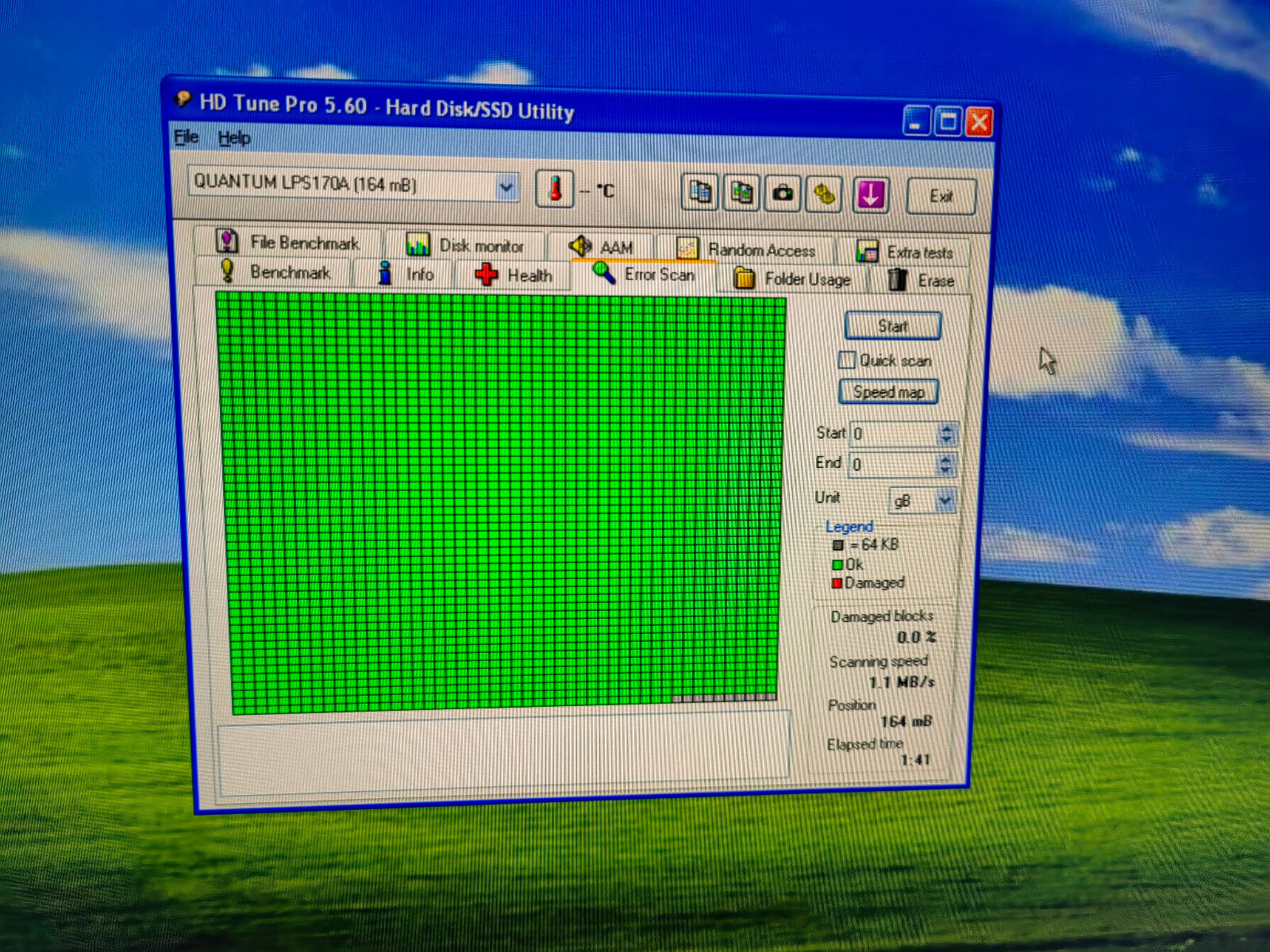Click the Error Scan magnifier icon
The height and width of the screenshot is (952, 1270).
[603, 273]
